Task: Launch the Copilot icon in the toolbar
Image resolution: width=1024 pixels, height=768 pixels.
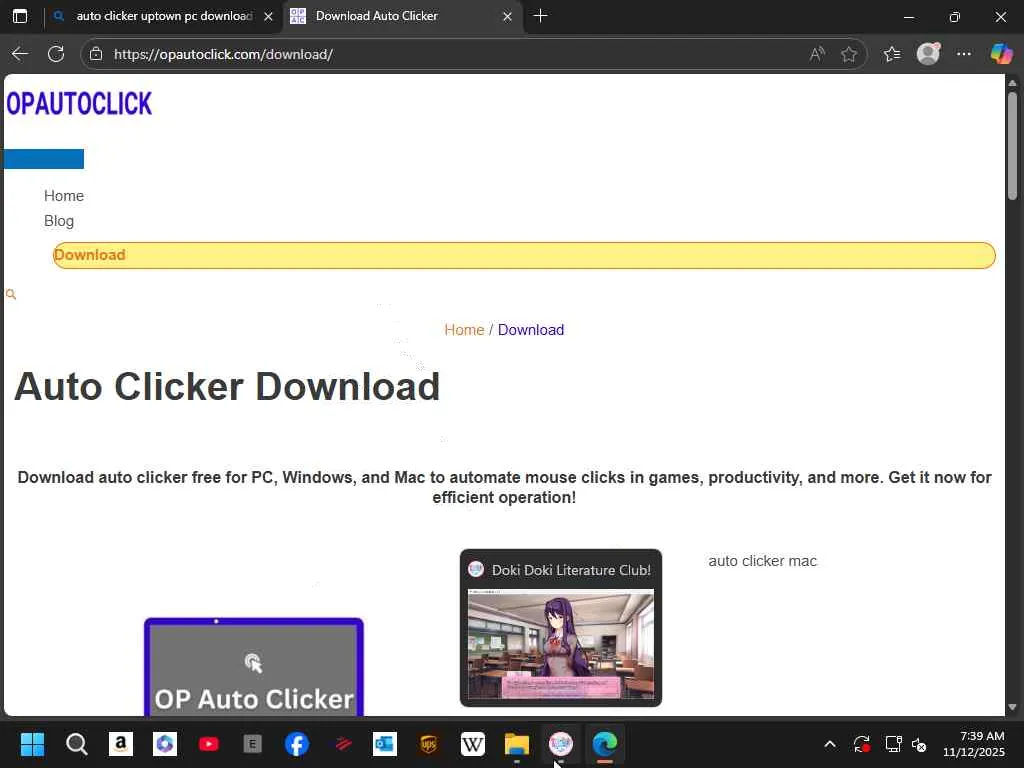Action: pos(1000,54)
